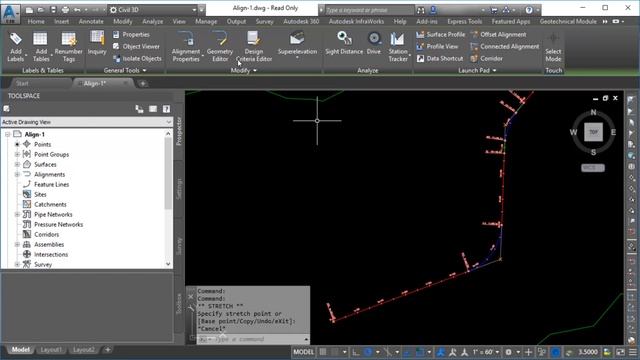Screen dimensions: 640x360
Task: Click the Superelevation tool
Action: (x=297, y=44)
